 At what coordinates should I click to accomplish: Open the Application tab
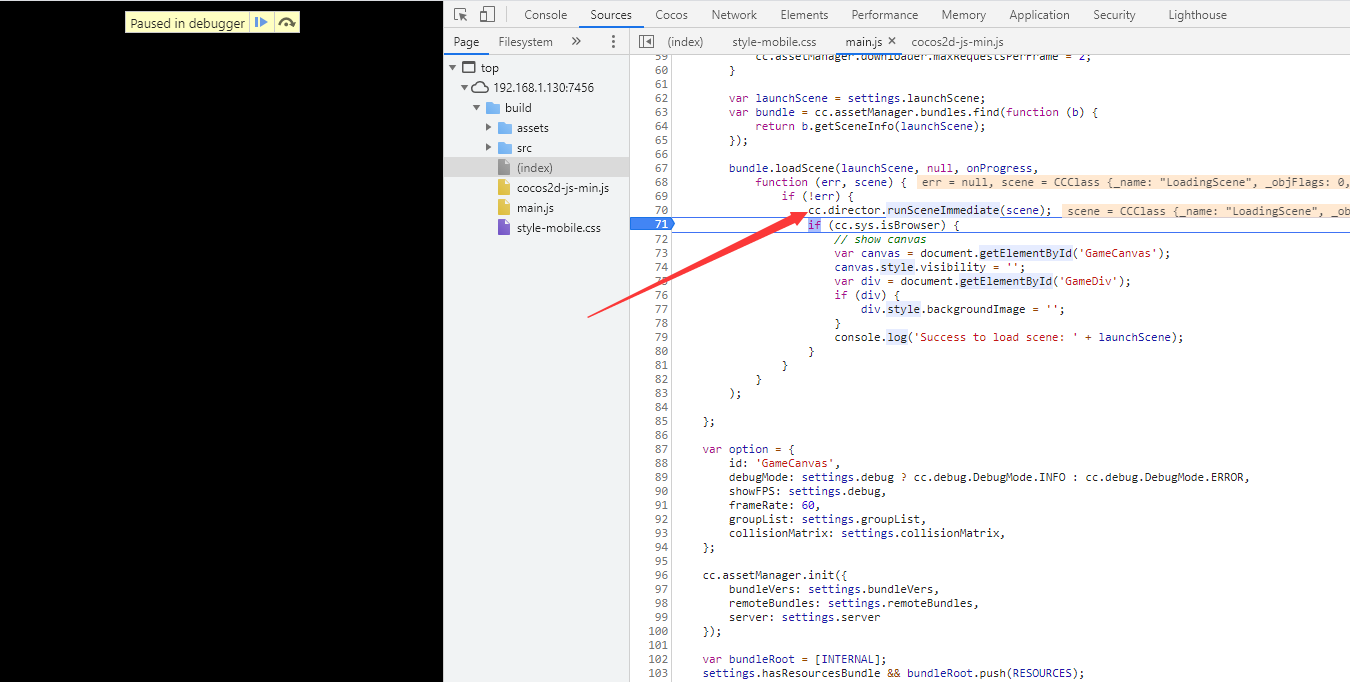pyautogui.click(x=1039, y=15)
